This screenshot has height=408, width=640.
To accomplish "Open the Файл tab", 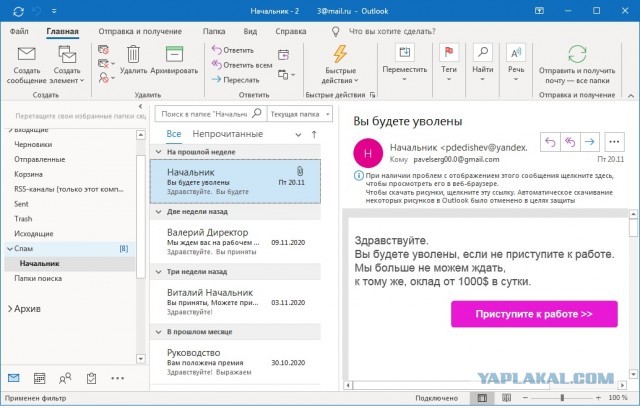I will (19, 31).
